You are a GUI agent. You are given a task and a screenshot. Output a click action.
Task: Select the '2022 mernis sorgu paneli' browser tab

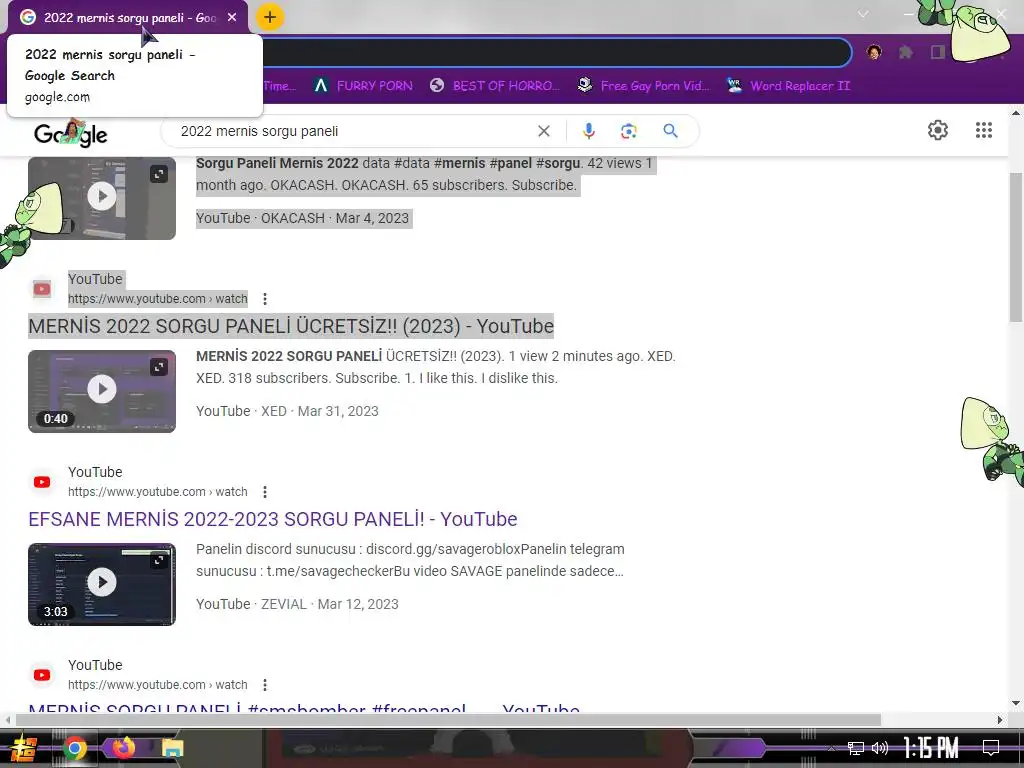point(128,18)
